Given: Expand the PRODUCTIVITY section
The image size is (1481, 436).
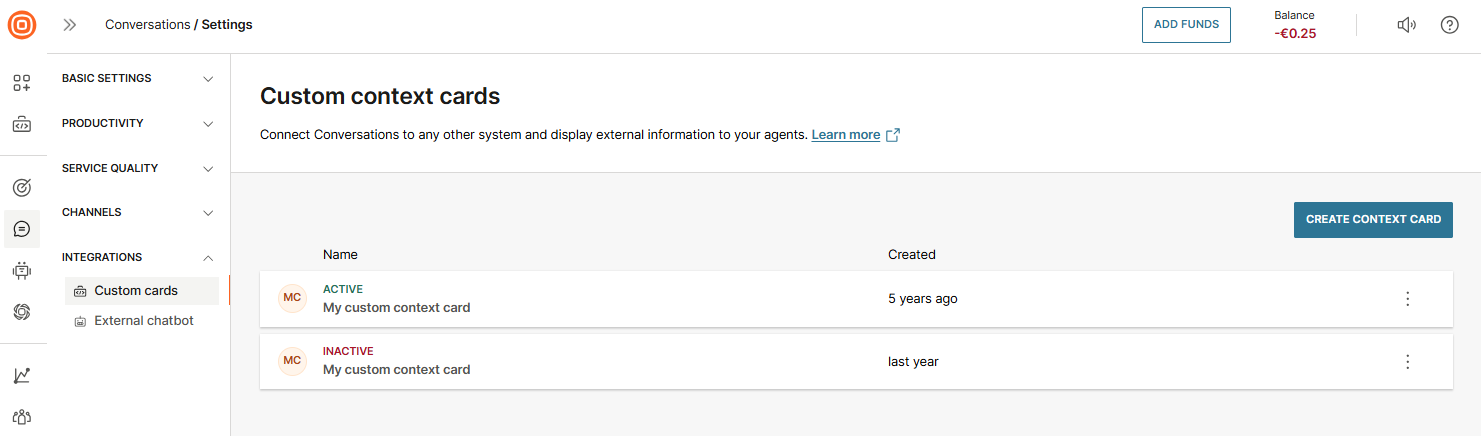Looking at the screenshot, I should click(138, 124).
